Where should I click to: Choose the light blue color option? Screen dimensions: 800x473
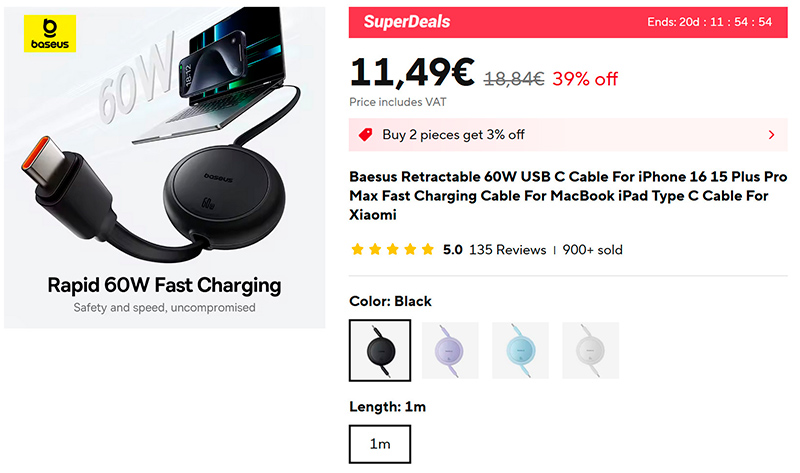click(520, 350)
